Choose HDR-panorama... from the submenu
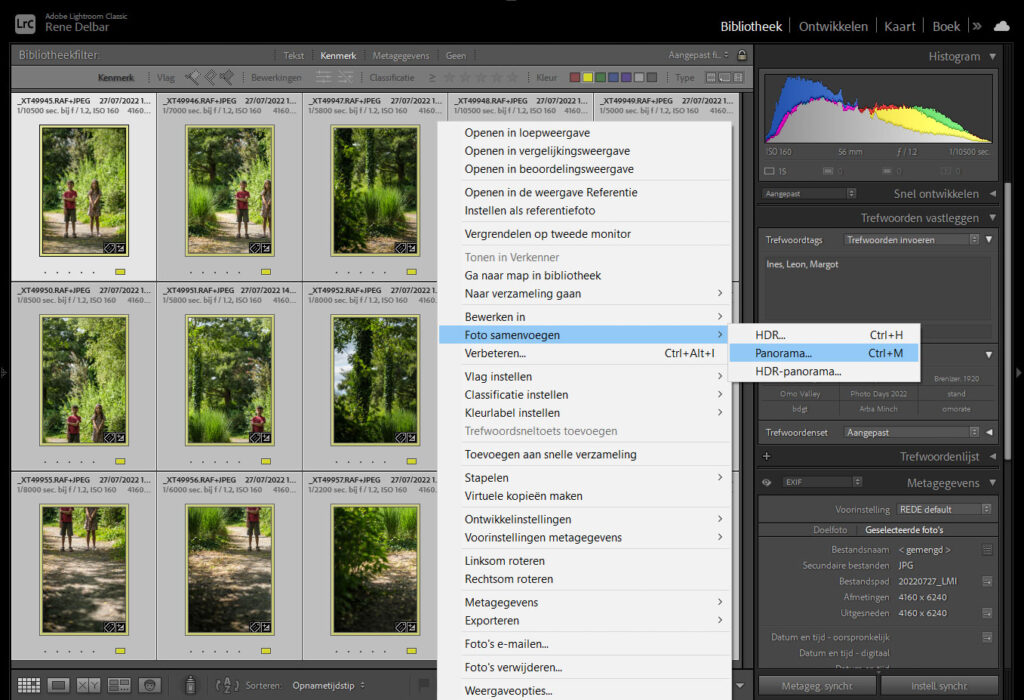 tap(824, 372)
